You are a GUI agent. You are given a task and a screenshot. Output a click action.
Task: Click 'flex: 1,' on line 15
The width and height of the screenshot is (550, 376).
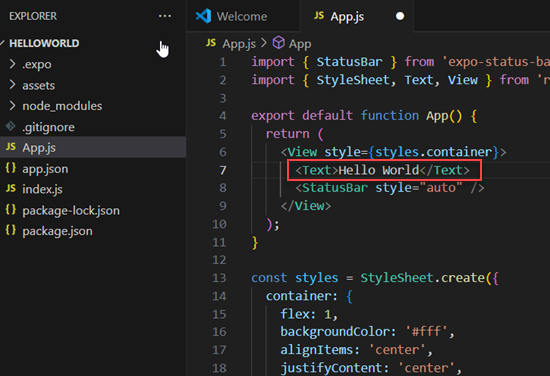(x=309, y=314)
